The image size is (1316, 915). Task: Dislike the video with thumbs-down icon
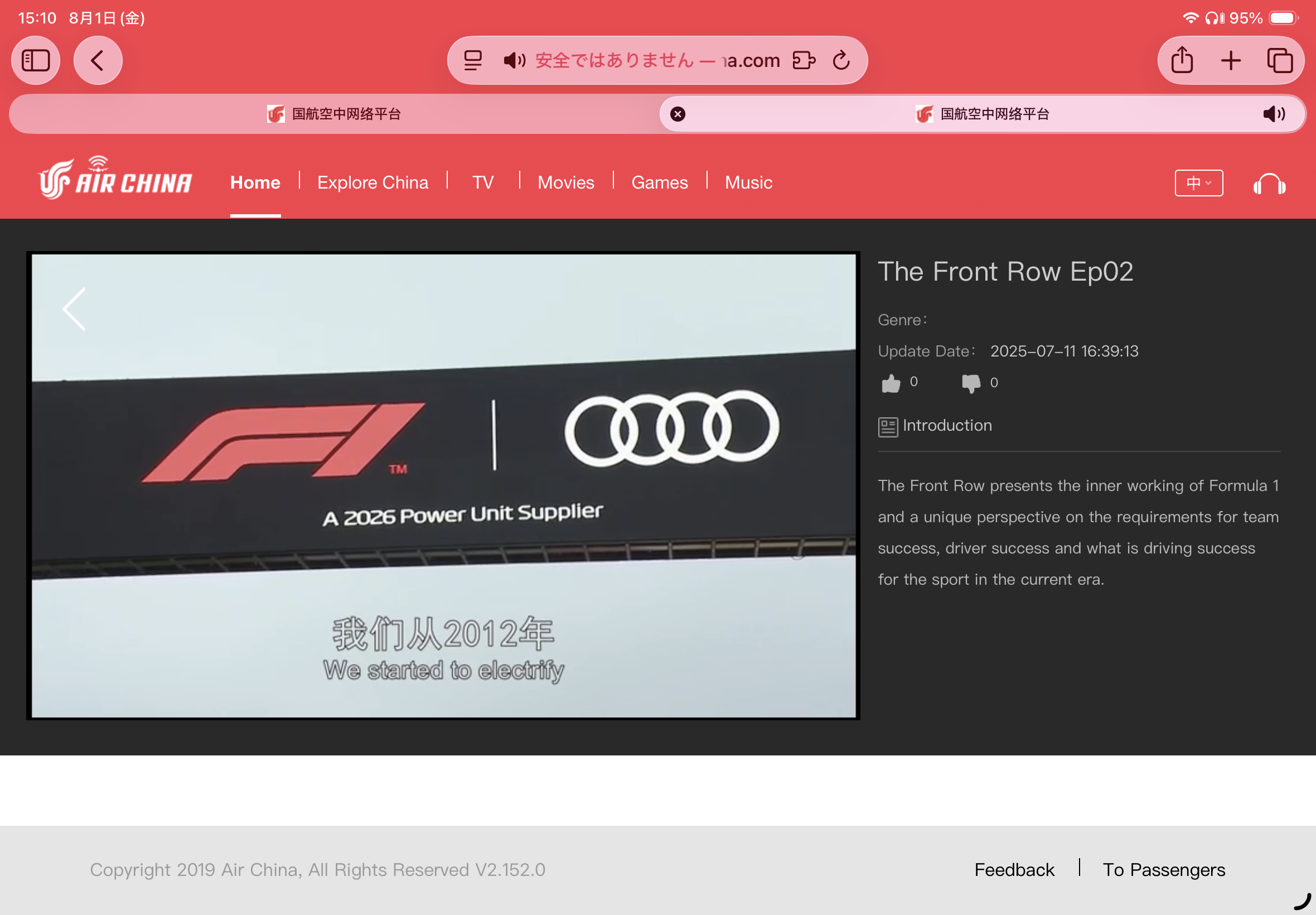pos(971,383)
